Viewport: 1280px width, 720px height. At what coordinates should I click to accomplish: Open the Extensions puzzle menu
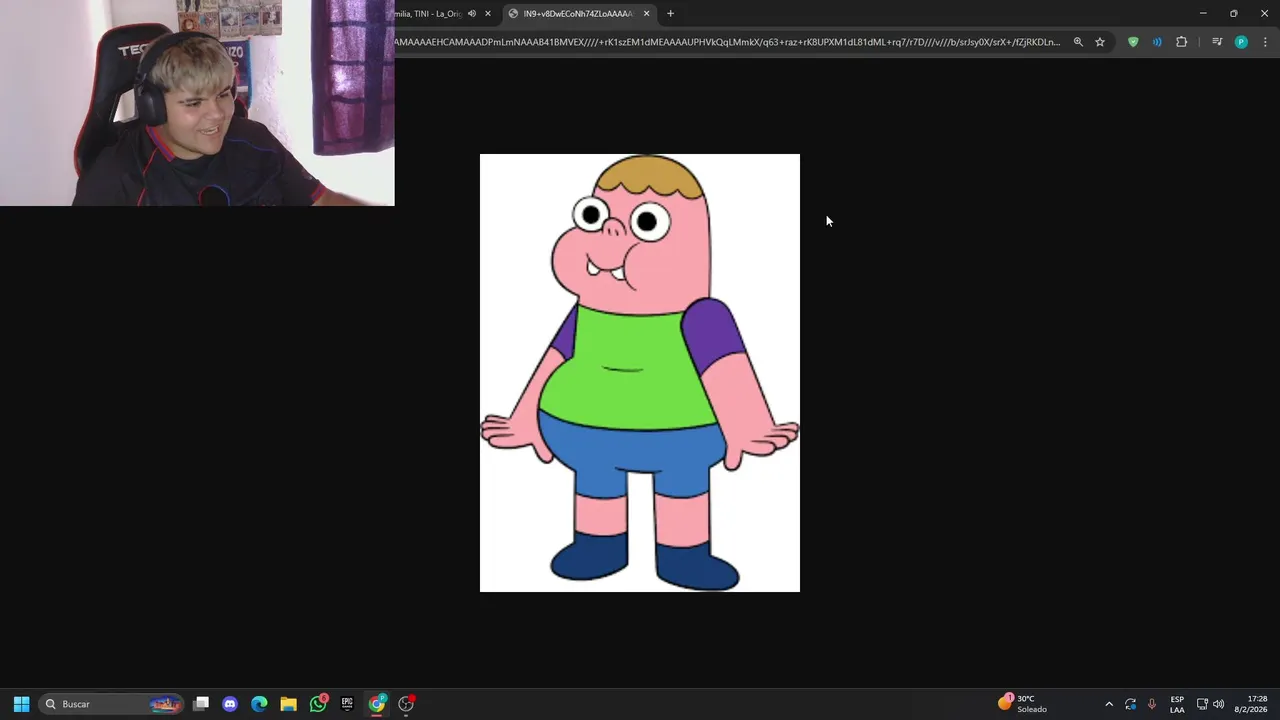pyautogui.click(x=1182, y=42)
